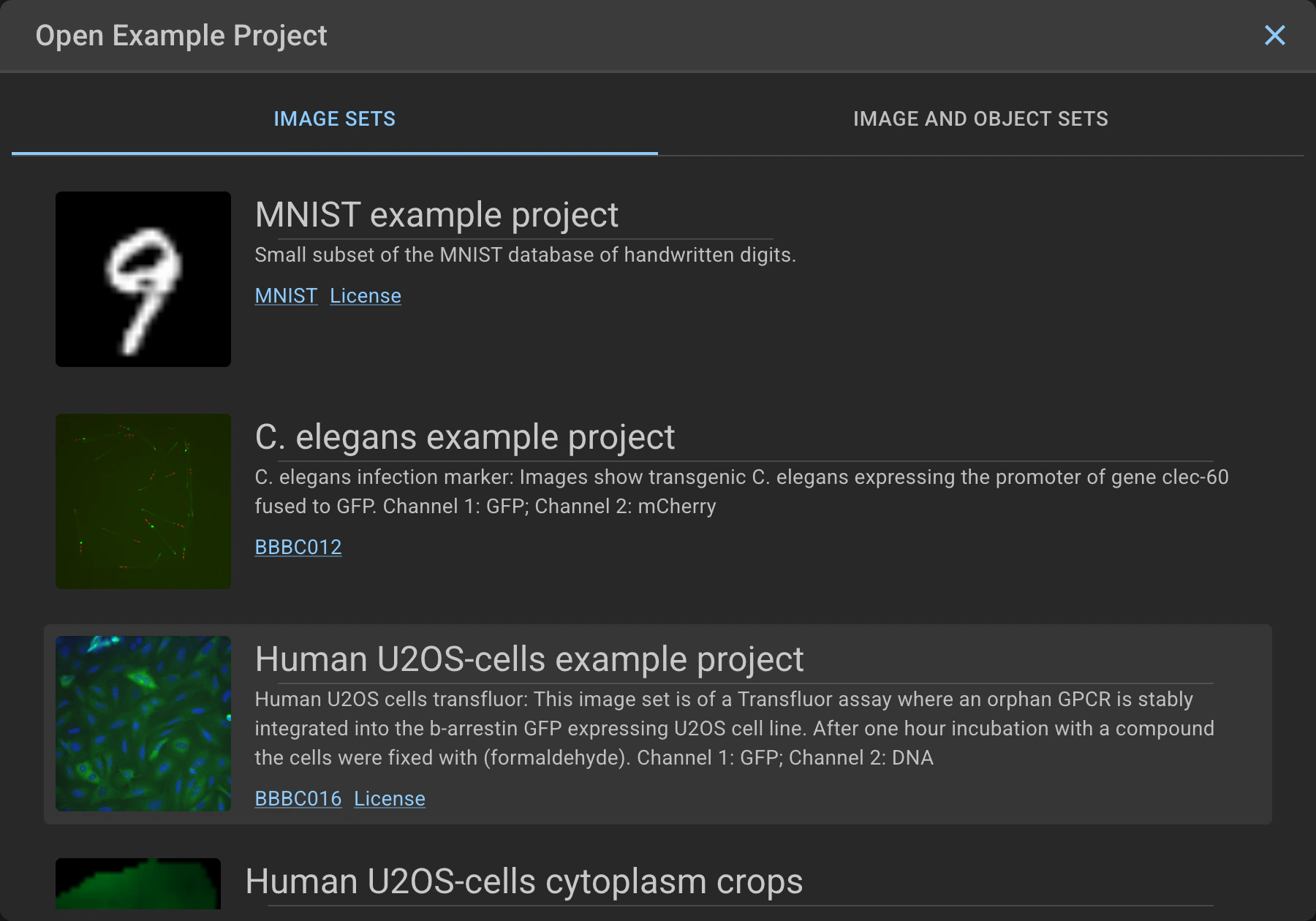
Task: Close the Open Example Project dialog
Action: [x=1274, y=35]
